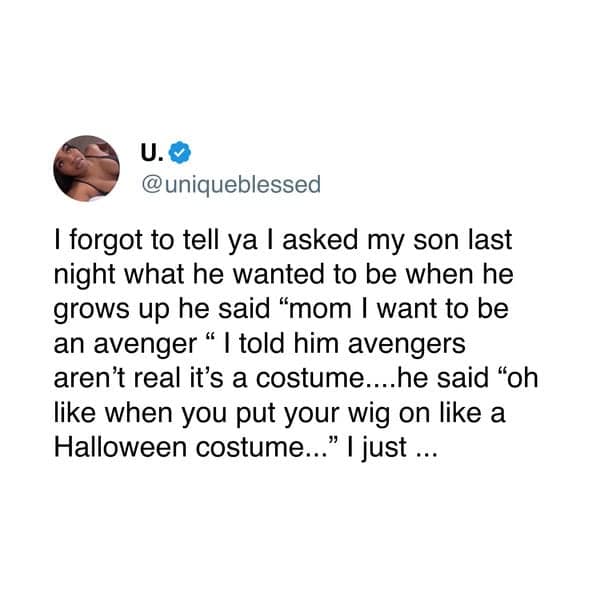Click the line starting "like when you put"
This screenshot has width=599, height=599.
click(280, 413)
